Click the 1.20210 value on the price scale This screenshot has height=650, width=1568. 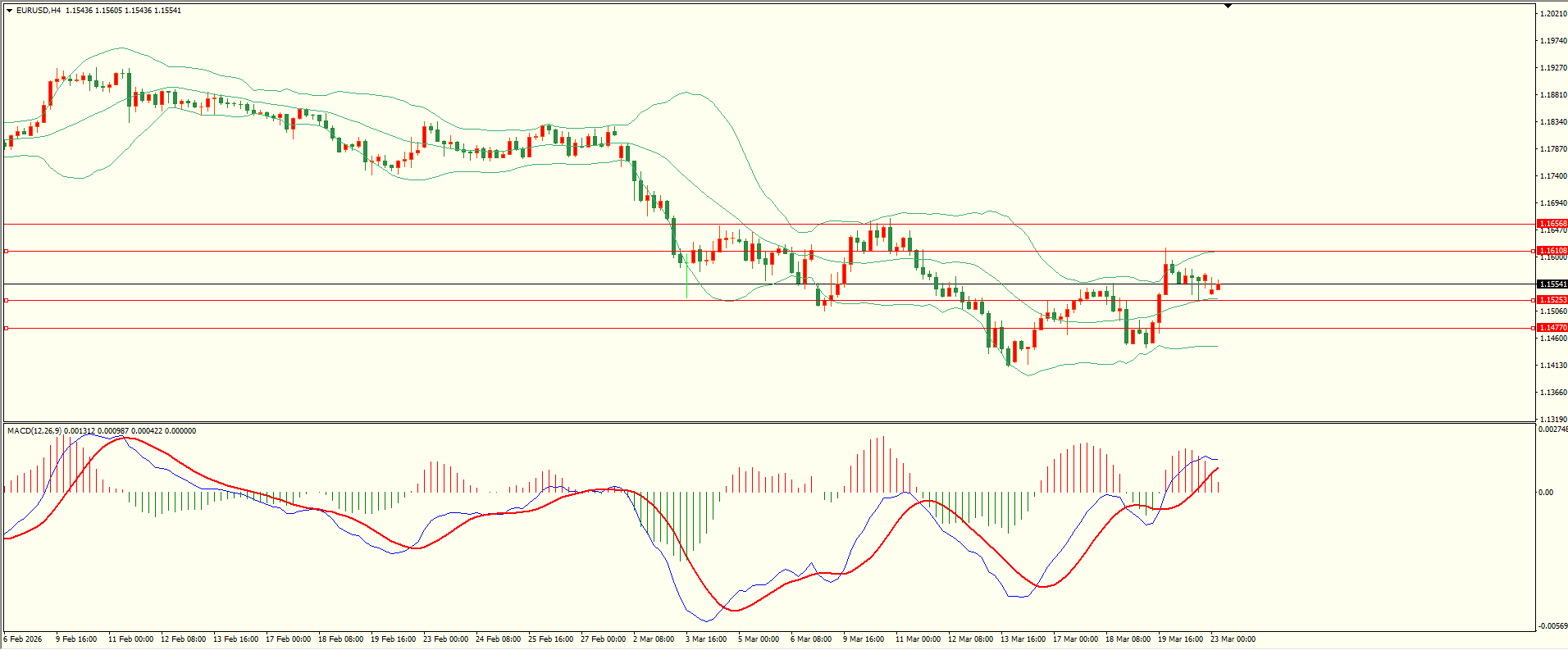tap(1553, 14)
